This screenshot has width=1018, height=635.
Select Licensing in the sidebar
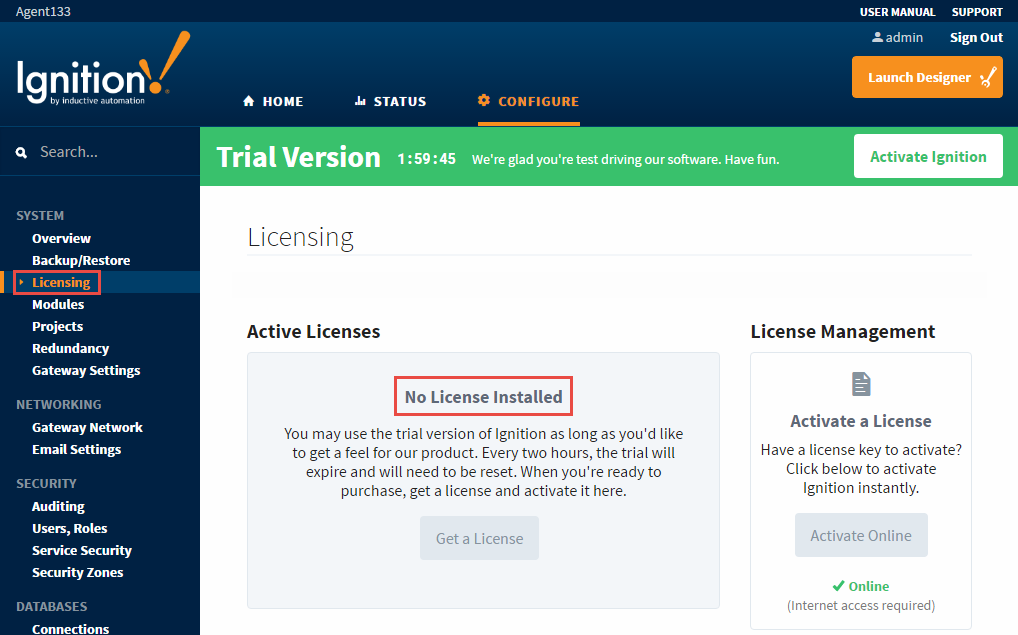click(61, 283)
